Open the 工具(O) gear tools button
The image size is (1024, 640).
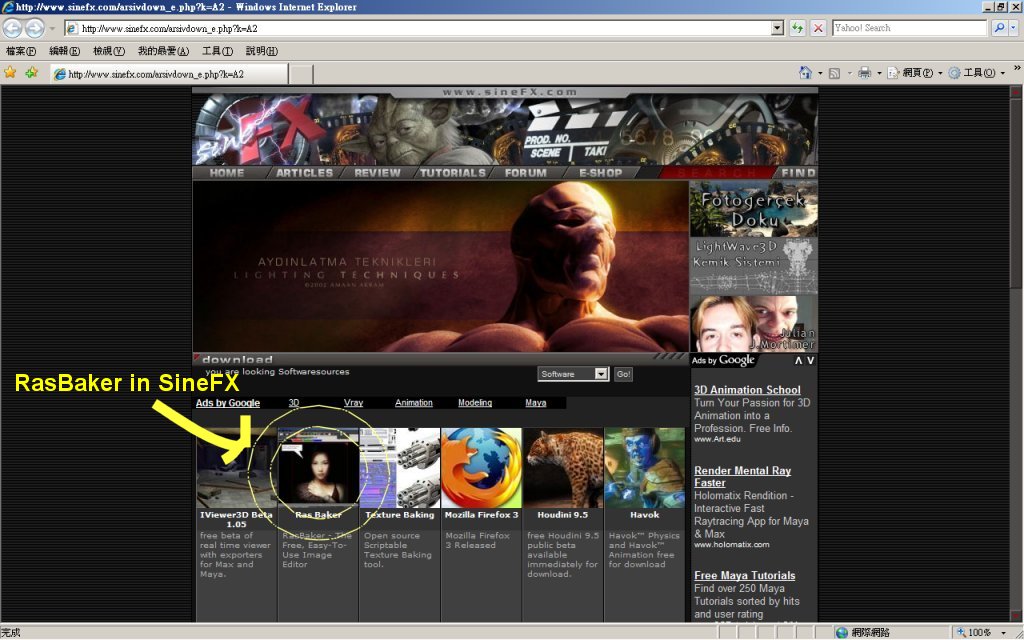click(972, 72)
